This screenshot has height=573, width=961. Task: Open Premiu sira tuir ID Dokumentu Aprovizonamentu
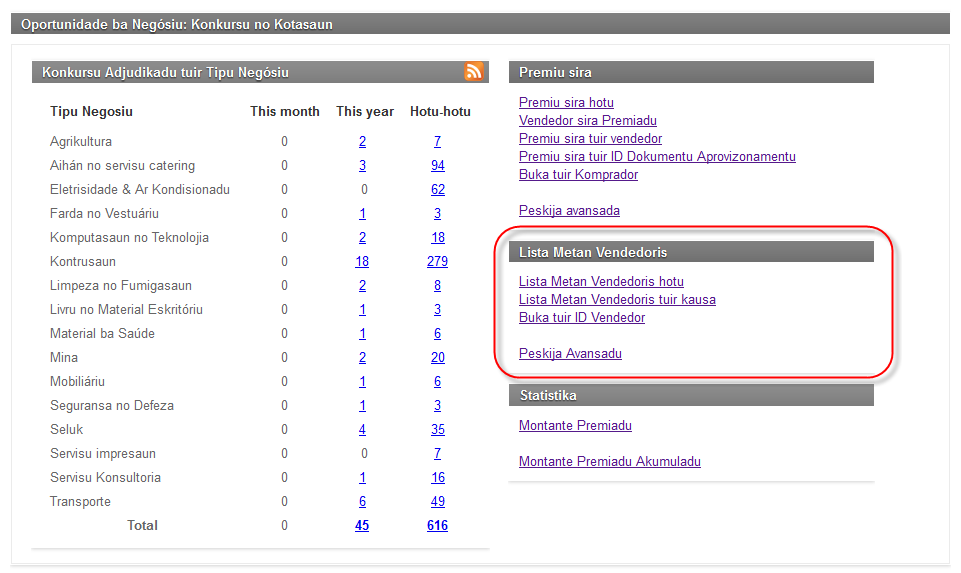coord(657,157)
